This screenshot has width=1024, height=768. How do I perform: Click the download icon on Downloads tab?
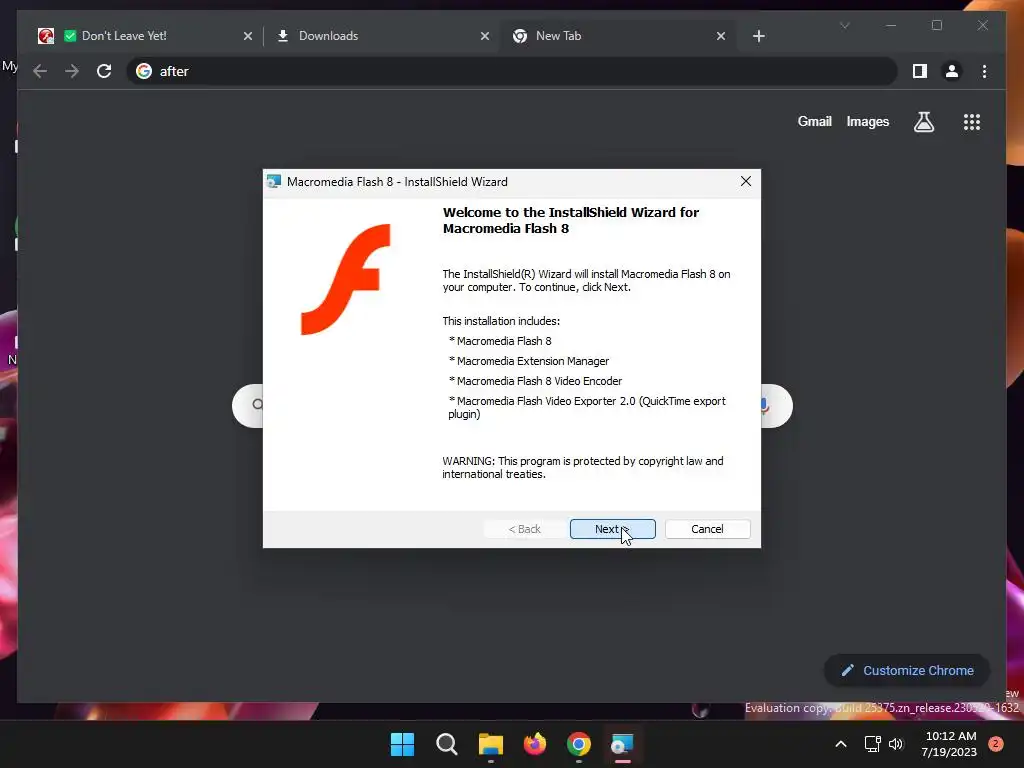pyautogui.click(x=283, y=36)
